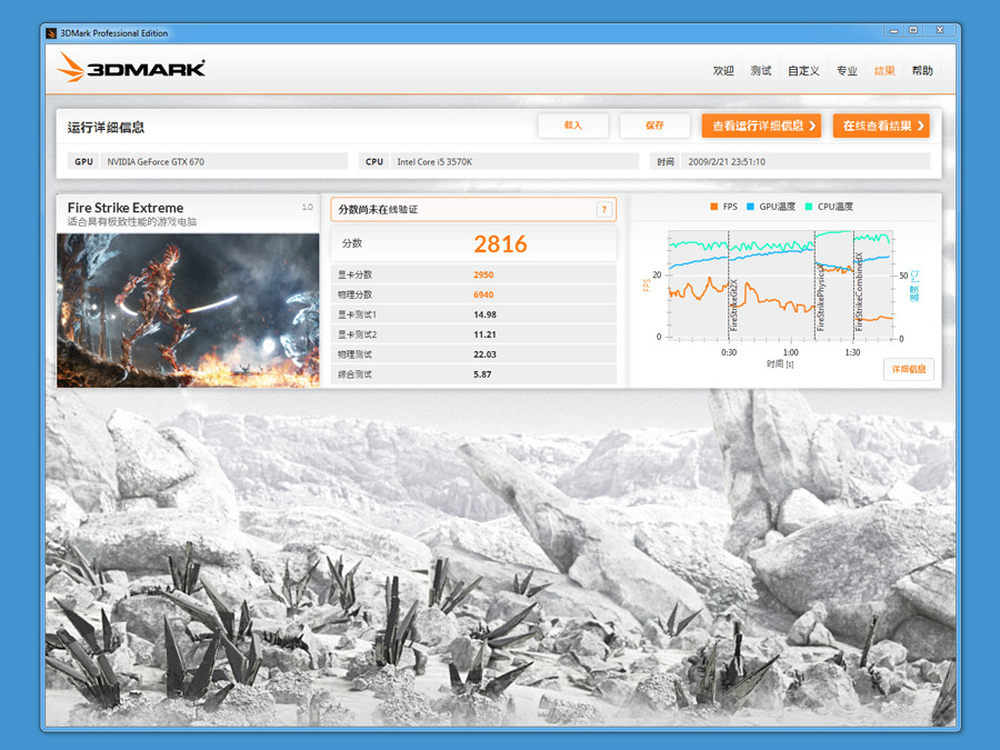Click the CPU field "Intel Core i5 3570K"
Image resolution: width=1000 pixels, height=750 pixels.
(515, 162)
